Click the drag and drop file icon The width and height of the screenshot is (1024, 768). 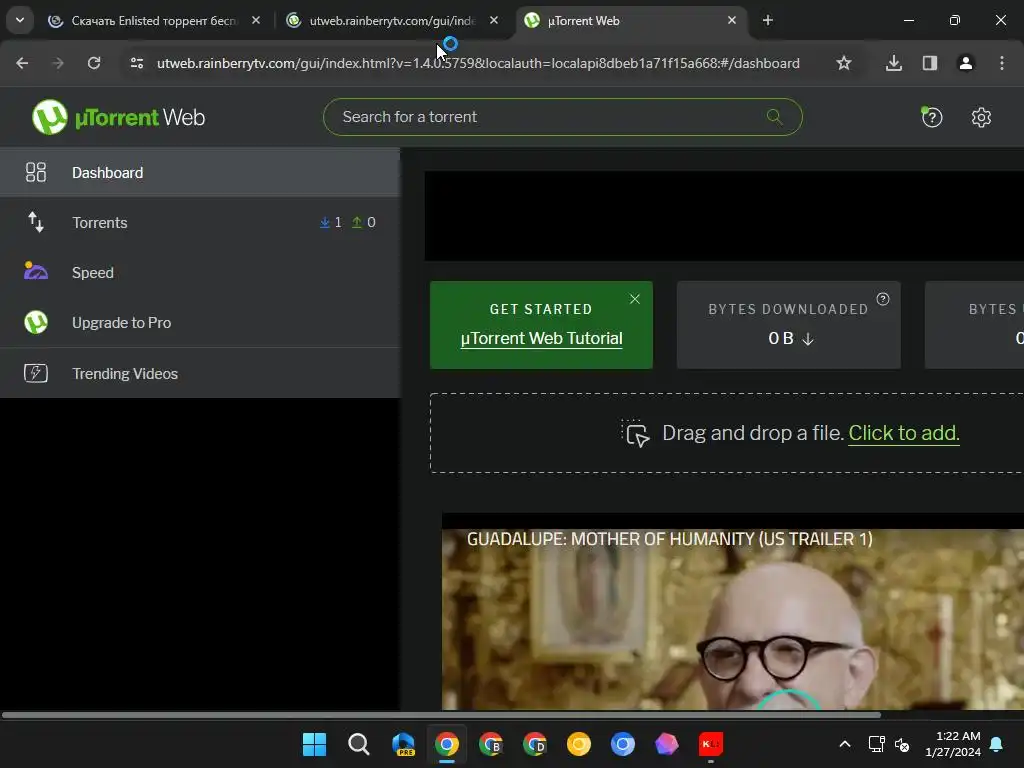click(x=635, y=434)
